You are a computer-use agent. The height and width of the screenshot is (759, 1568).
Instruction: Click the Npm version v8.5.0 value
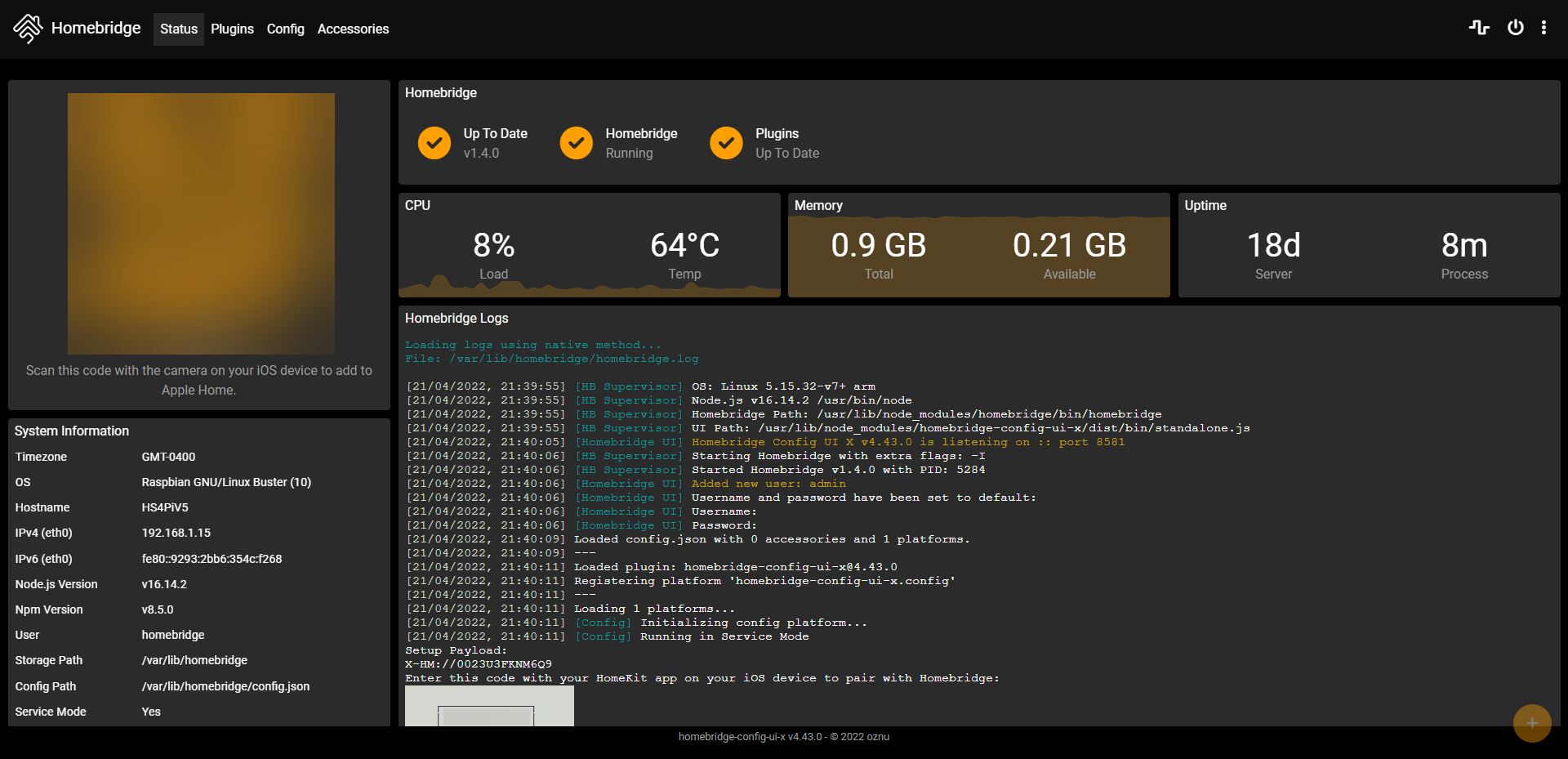tap(158, 609)
